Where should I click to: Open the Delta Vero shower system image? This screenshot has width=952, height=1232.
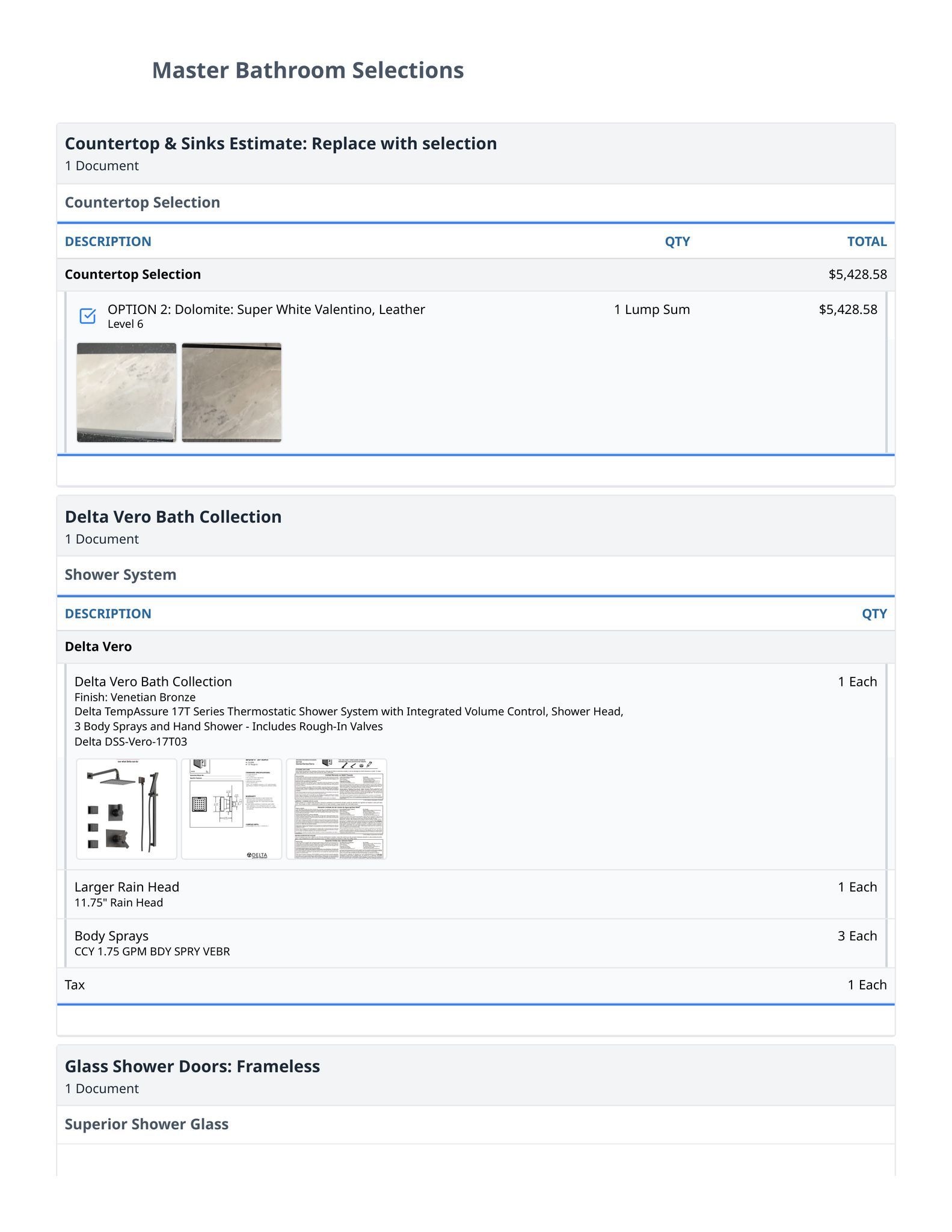pos(127,809)
